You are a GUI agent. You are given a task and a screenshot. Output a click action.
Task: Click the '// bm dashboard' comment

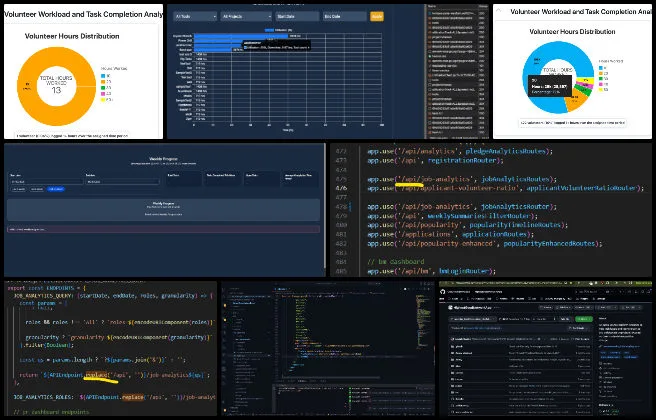pos(395,262)
